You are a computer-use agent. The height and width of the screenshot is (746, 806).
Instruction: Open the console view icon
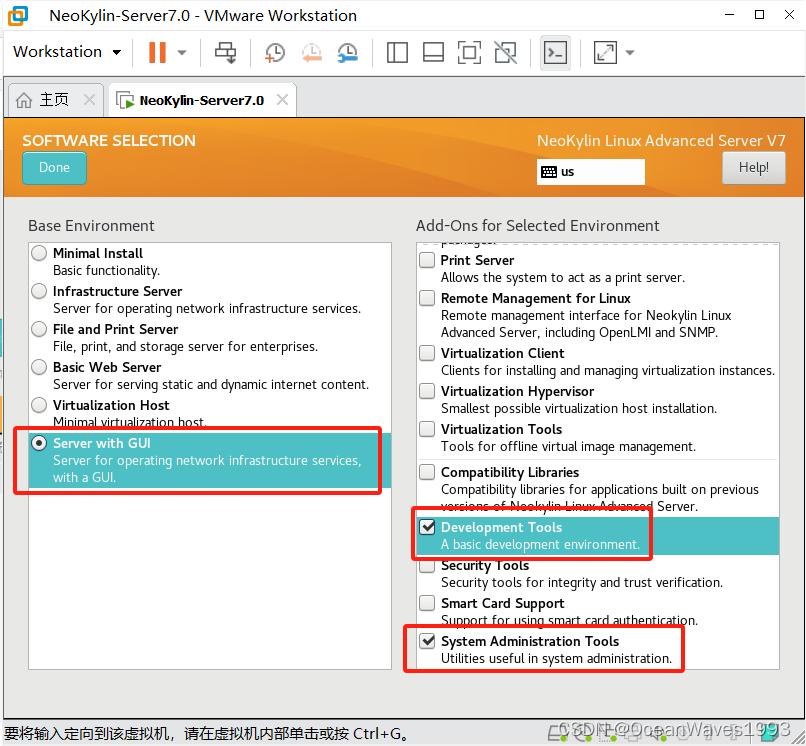556,52
